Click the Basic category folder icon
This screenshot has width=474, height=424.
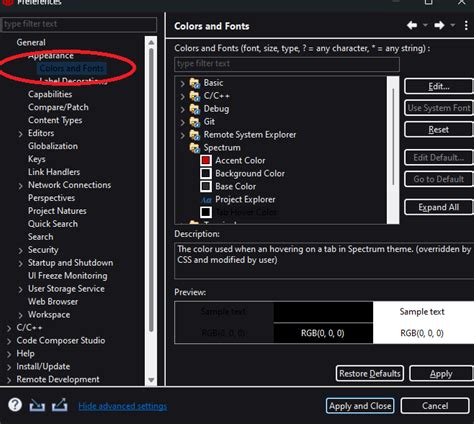coord(195,83)
